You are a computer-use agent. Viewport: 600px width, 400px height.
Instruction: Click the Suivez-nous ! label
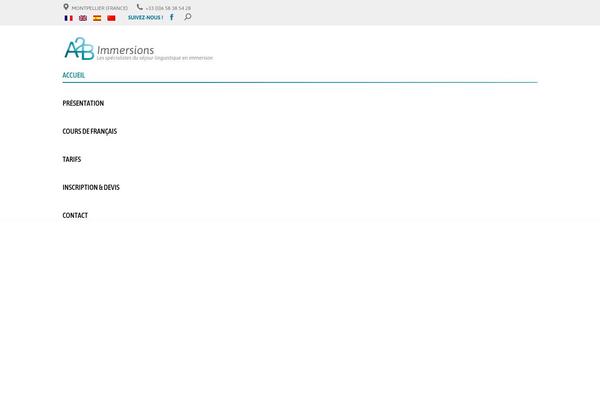tap(145, 18)
